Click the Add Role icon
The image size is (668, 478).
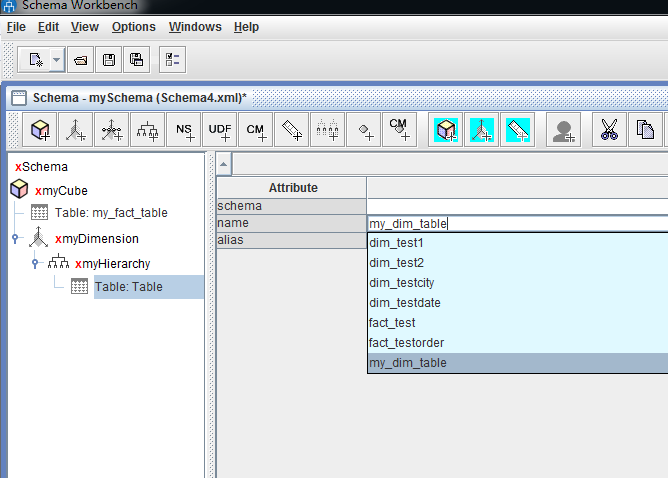565,130
